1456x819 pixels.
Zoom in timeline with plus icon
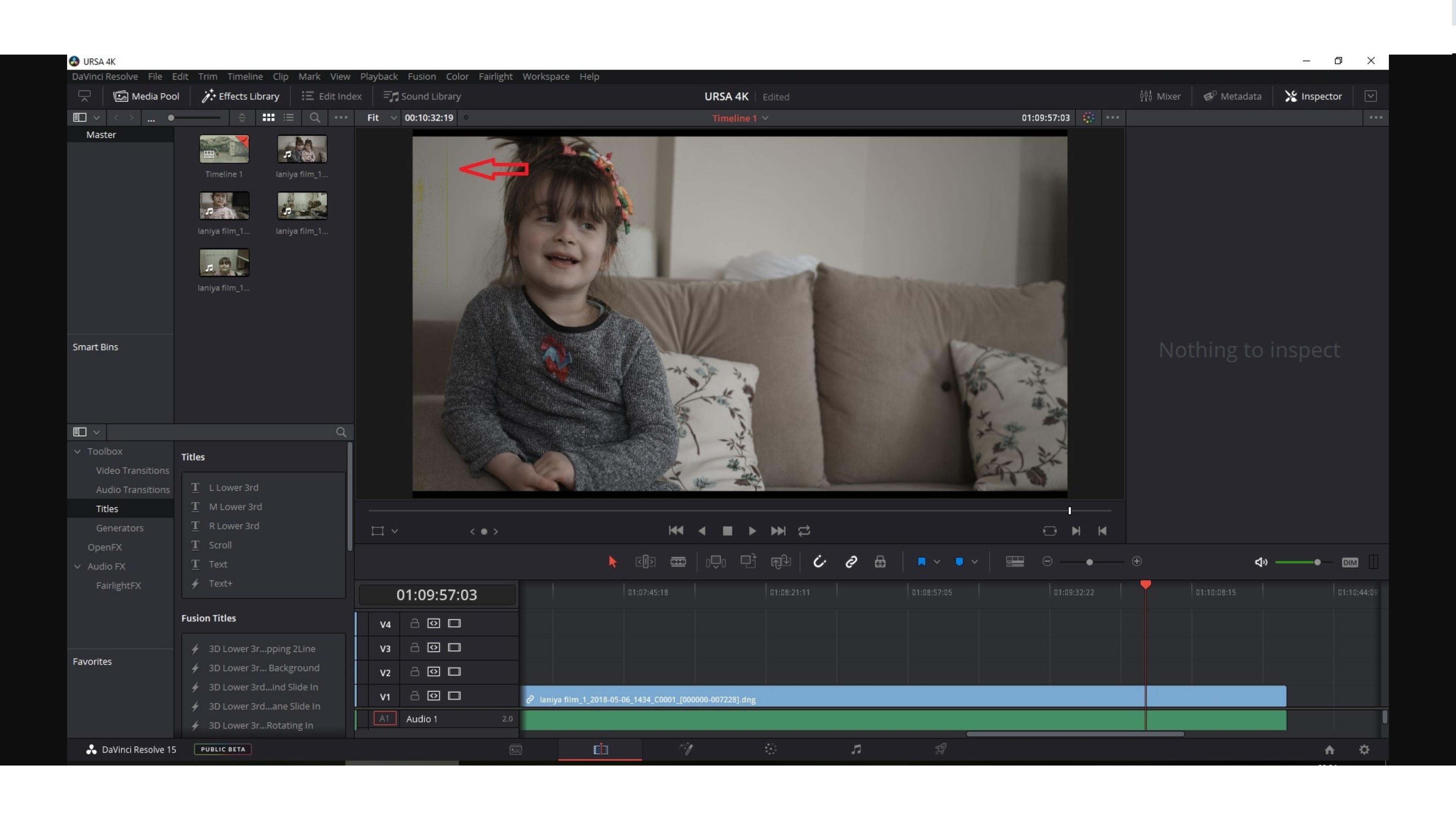point(1137,561)
